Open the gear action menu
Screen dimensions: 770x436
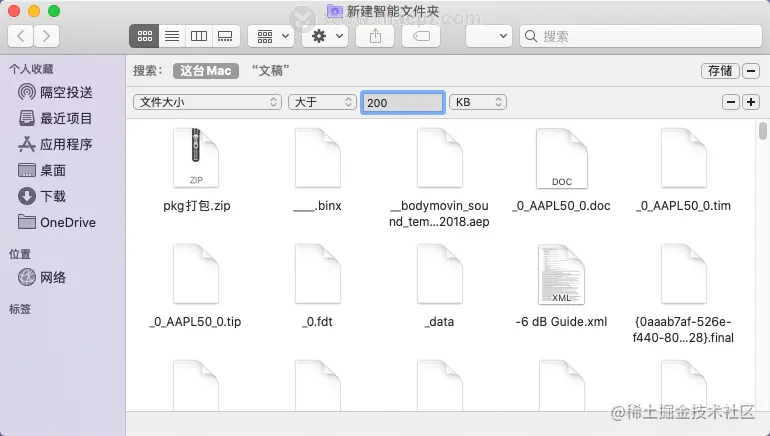[325, 36]
